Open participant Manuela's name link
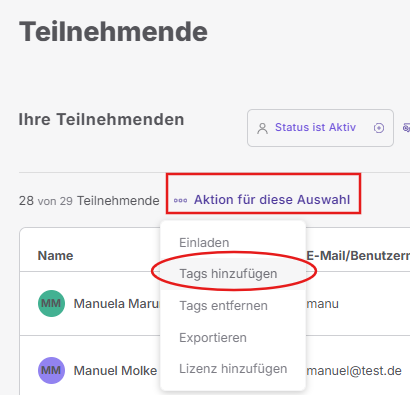The width and height of the screenshot is (410, 395). [117, 304]
